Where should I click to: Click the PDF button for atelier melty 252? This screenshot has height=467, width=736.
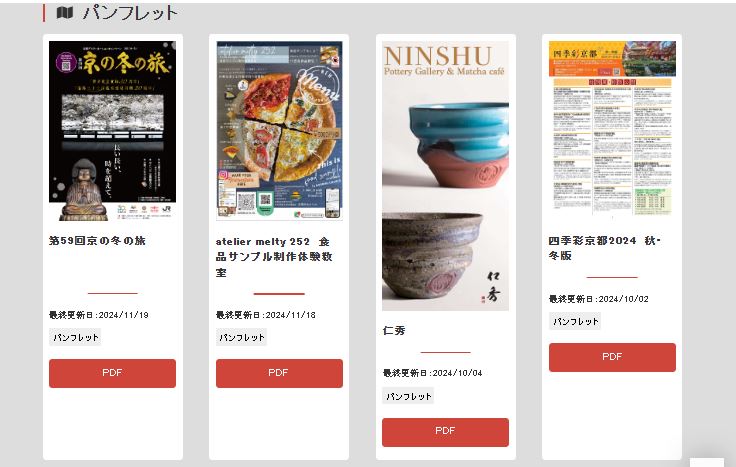coord(279,373)
